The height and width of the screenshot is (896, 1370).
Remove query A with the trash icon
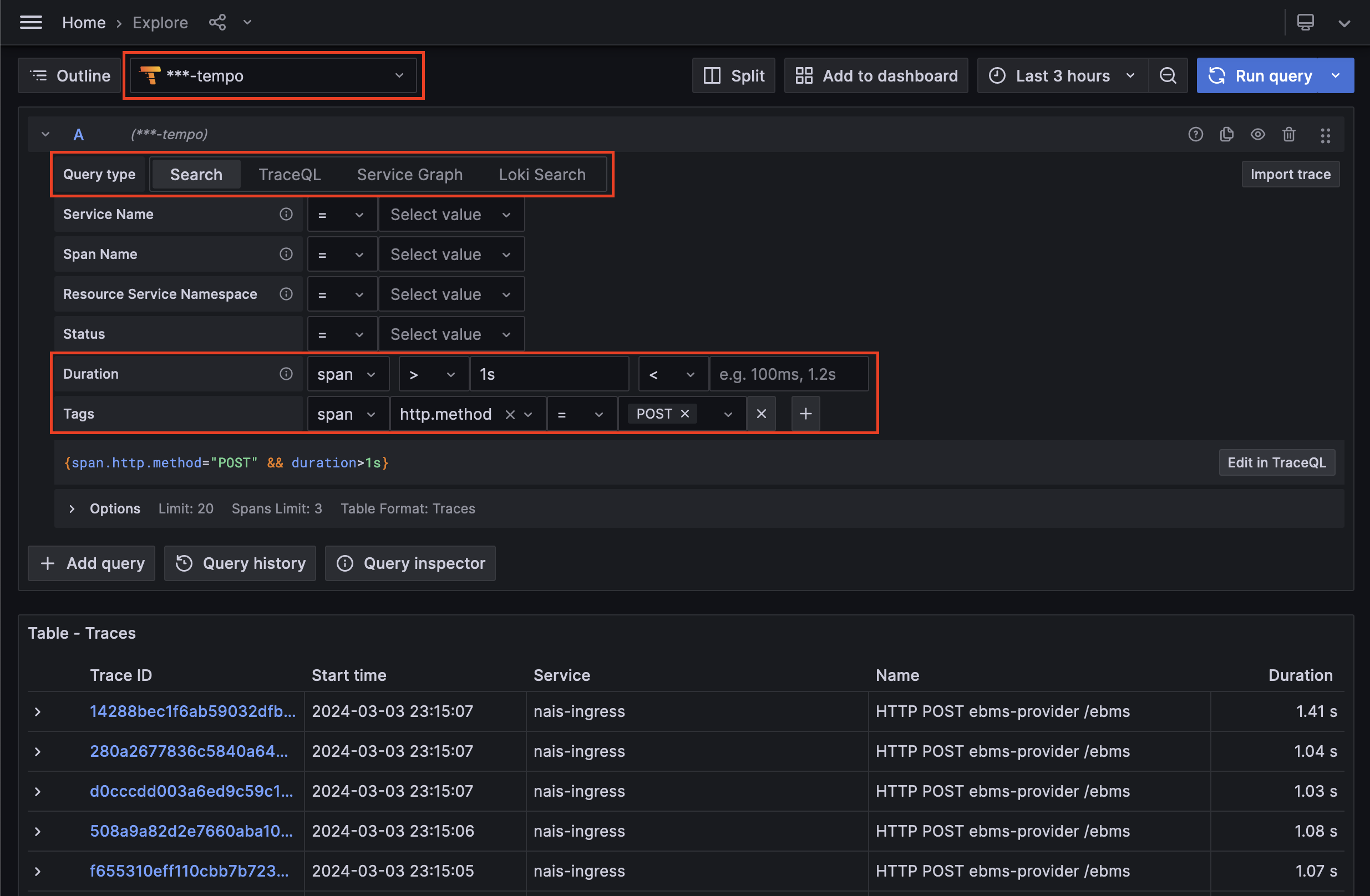1289,134
